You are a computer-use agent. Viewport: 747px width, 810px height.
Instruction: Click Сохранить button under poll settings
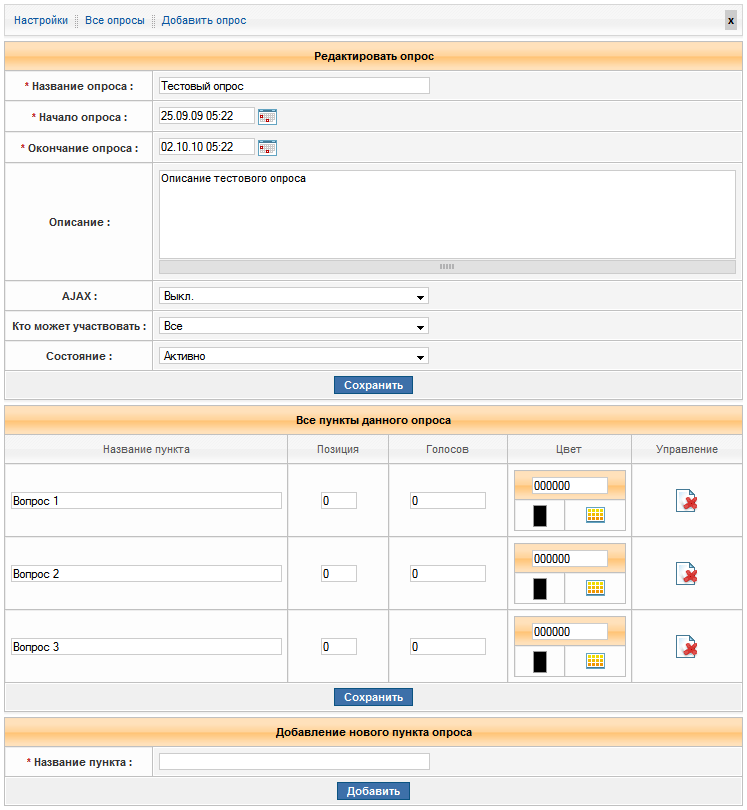click(x=373, y=385)
